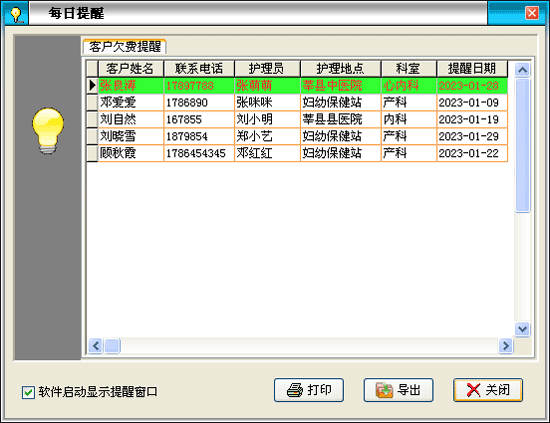Click the horizontal scrollbar left arrow
Viewport: 550px width, 423px height.
point(95,346)
